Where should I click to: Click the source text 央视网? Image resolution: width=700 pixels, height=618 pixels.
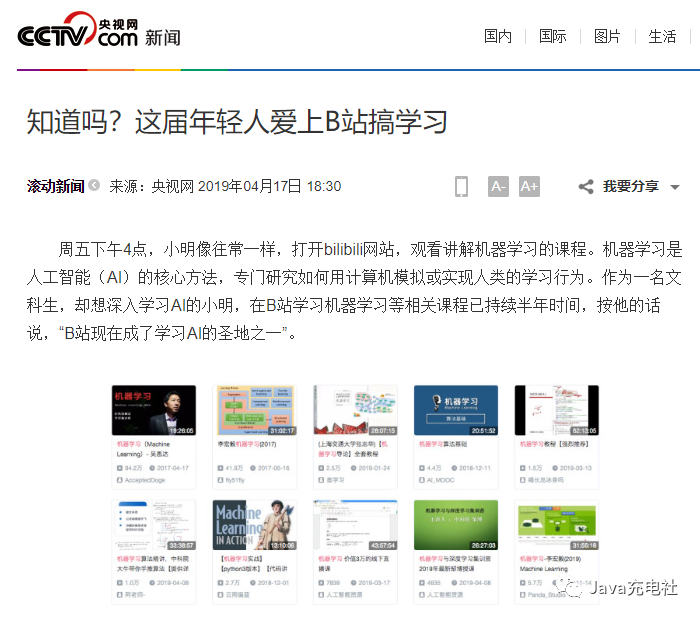point(173,186)
